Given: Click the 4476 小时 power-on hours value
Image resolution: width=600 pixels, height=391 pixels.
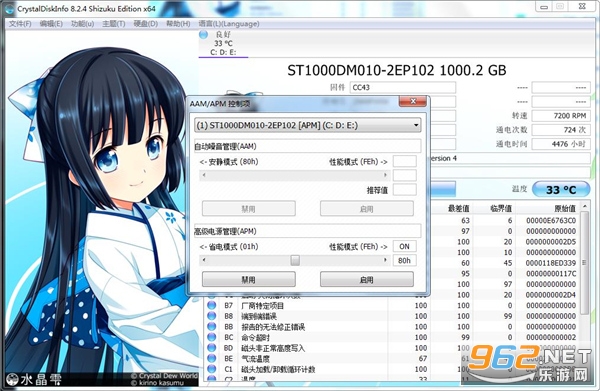Looking at the screenshot, I should click(x=561, y=144).
